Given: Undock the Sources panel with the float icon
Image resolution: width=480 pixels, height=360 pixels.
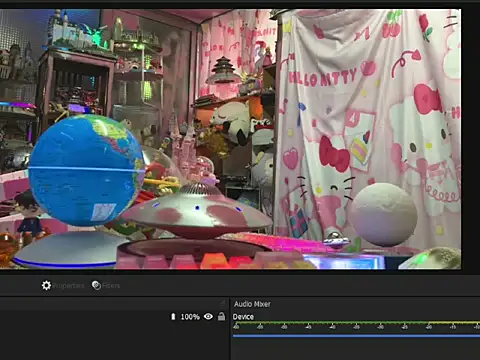Looking at the screenshot, I should pyautogui.click(x=223, y=303).
